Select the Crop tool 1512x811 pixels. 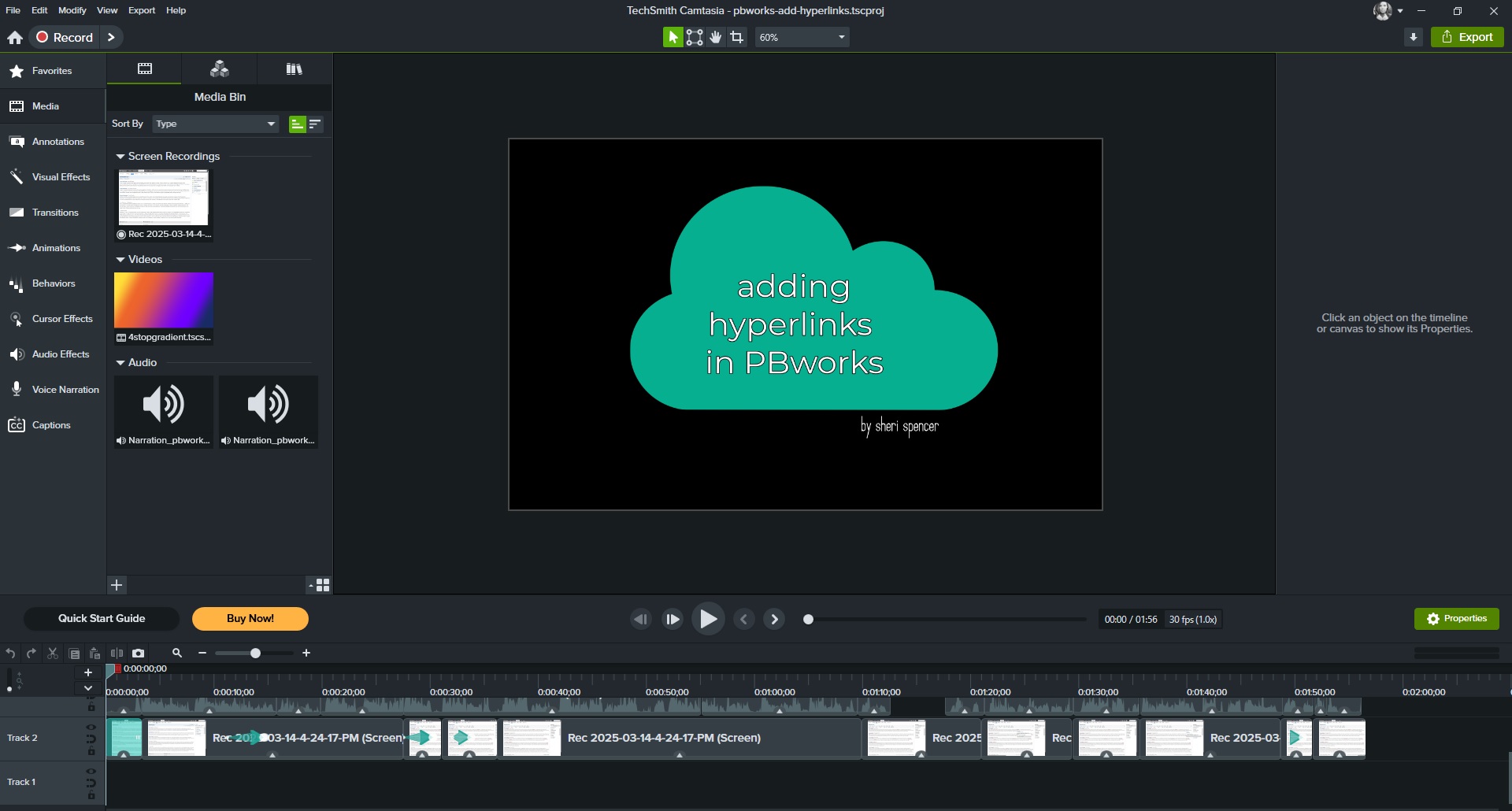pos(737,37)
